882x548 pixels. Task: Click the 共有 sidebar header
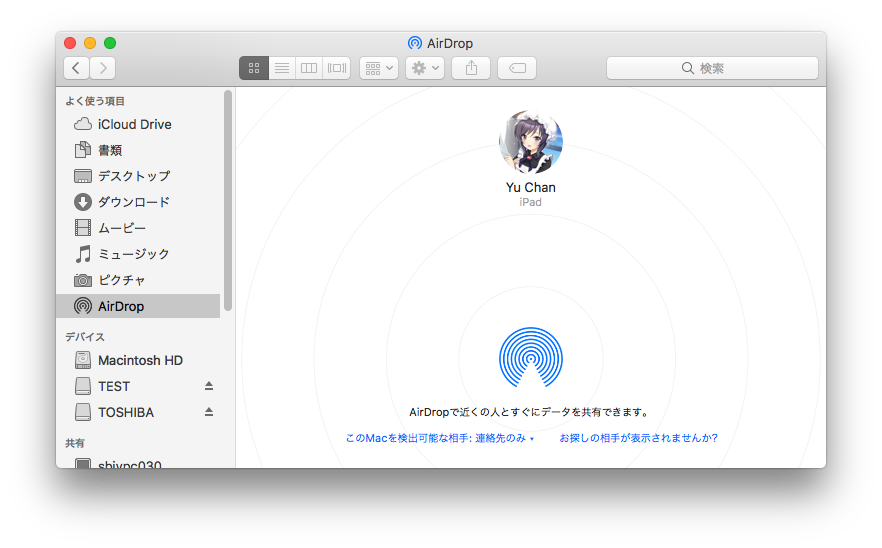75,443
